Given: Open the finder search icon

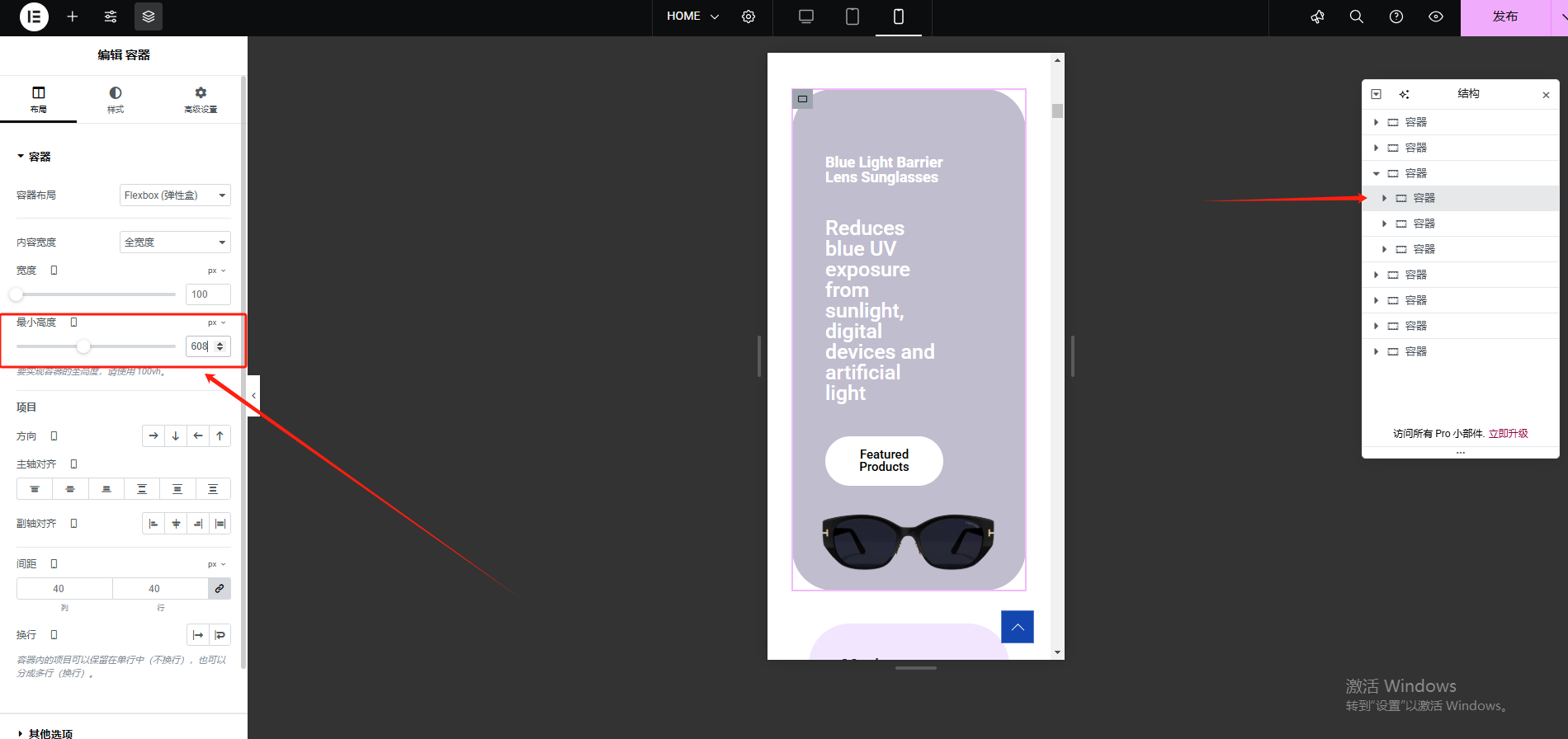Looking at the screenshot, I should pos(1357,16).
